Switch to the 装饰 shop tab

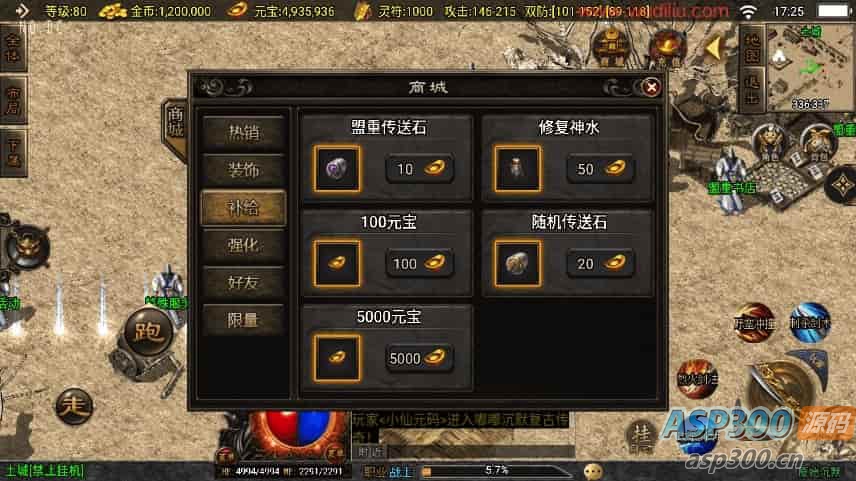(x=243, y=170)
